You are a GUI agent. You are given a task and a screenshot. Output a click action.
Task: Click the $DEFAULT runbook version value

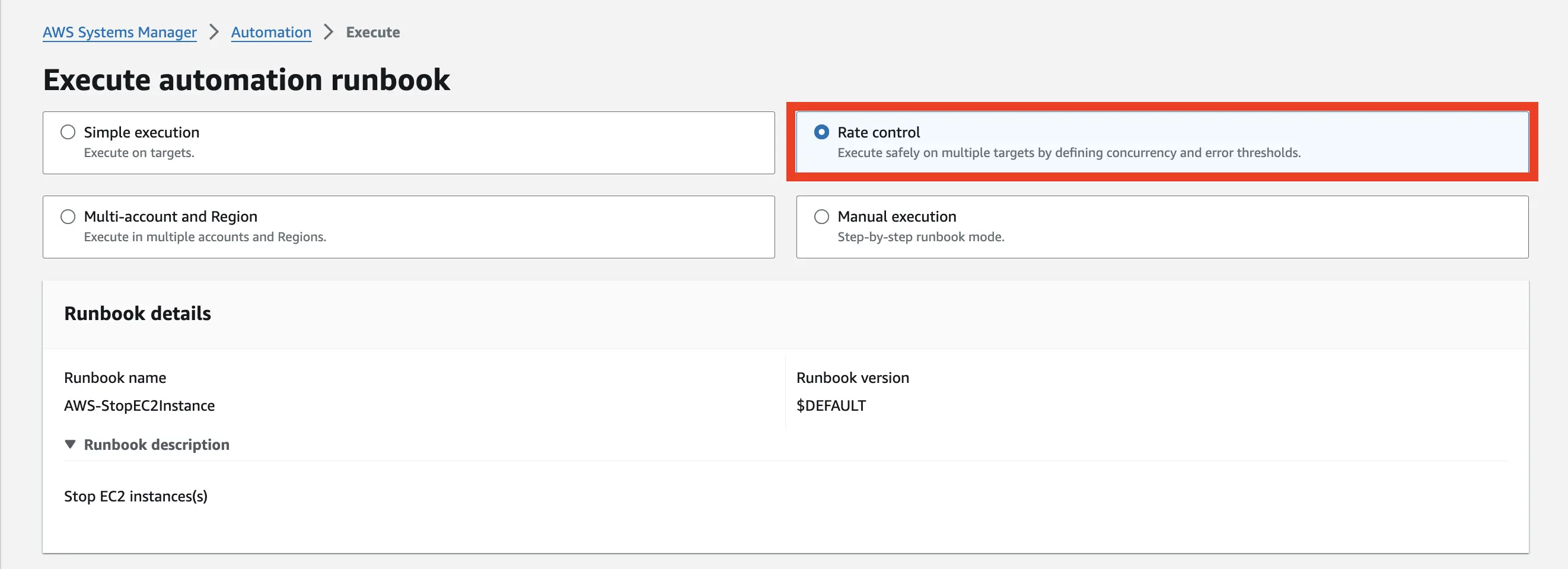[831, 405]
